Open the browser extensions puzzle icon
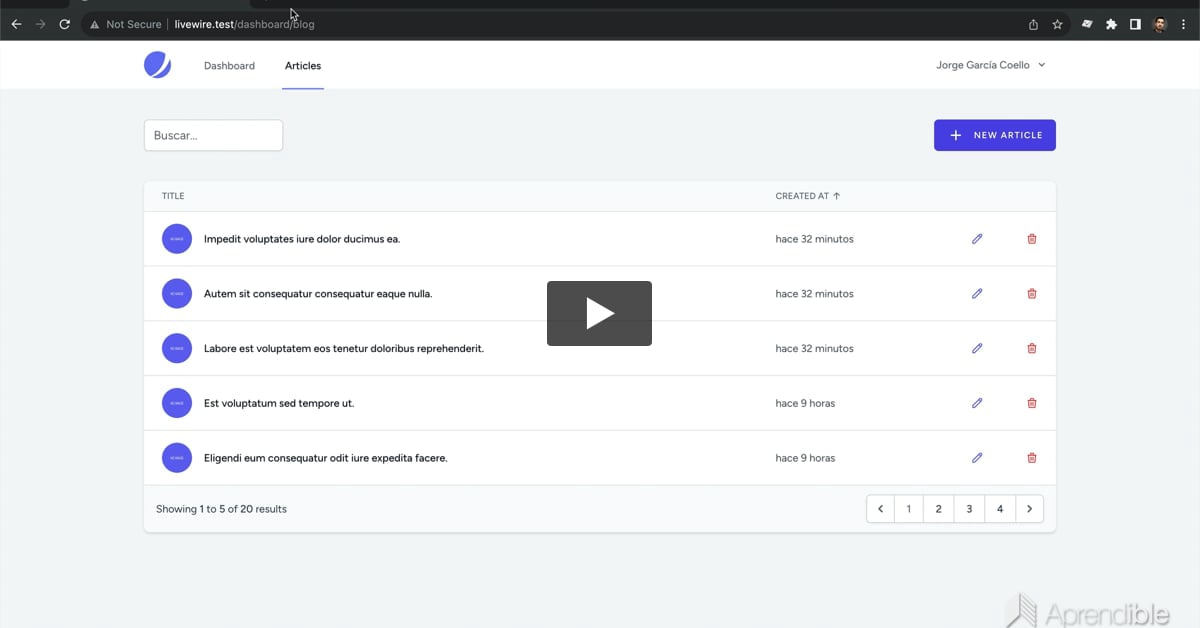The width and height of the screenshot is (1200, 628). pos(1111,24)
